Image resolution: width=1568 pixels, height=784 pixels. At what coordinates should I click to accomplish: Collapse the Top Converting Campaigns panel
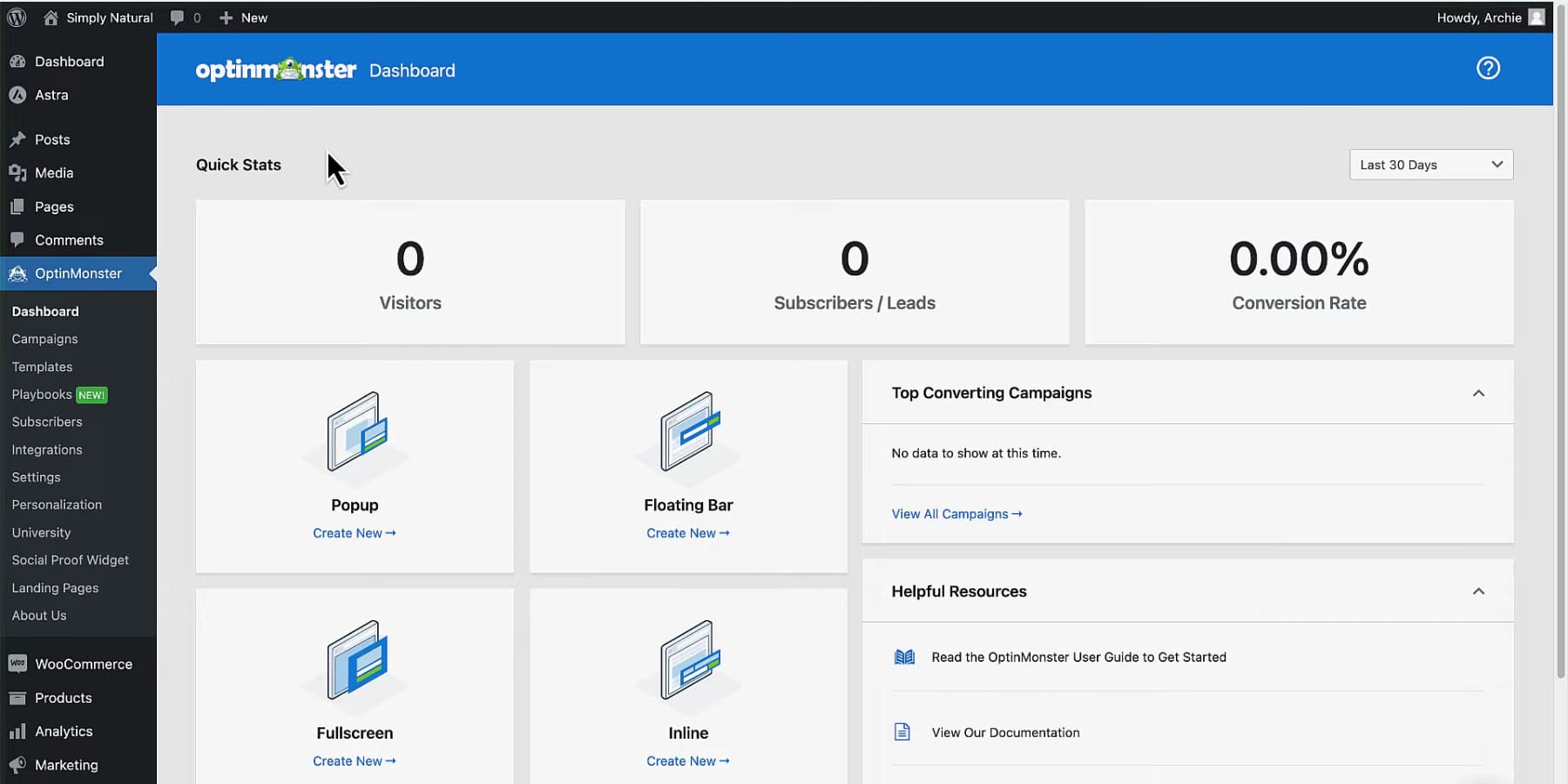click(x=1478, y=393)
